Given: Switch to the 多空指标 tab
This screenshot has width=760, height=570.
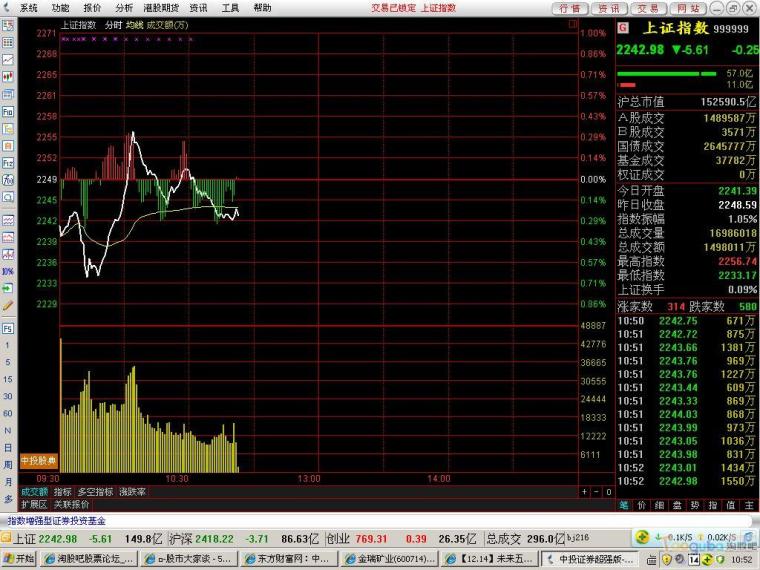Looking at the screenshot, I should [x=95, y=492].
